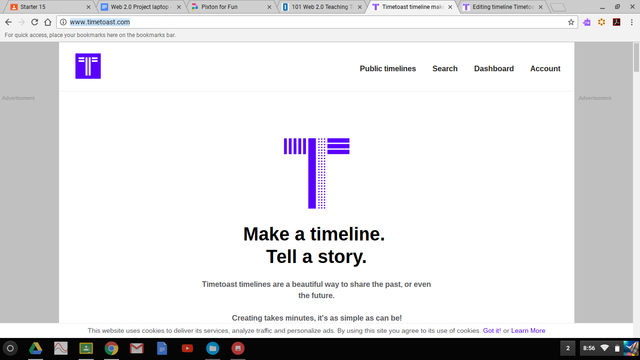Open Google Classroom from the shelf

click(86, 348)
